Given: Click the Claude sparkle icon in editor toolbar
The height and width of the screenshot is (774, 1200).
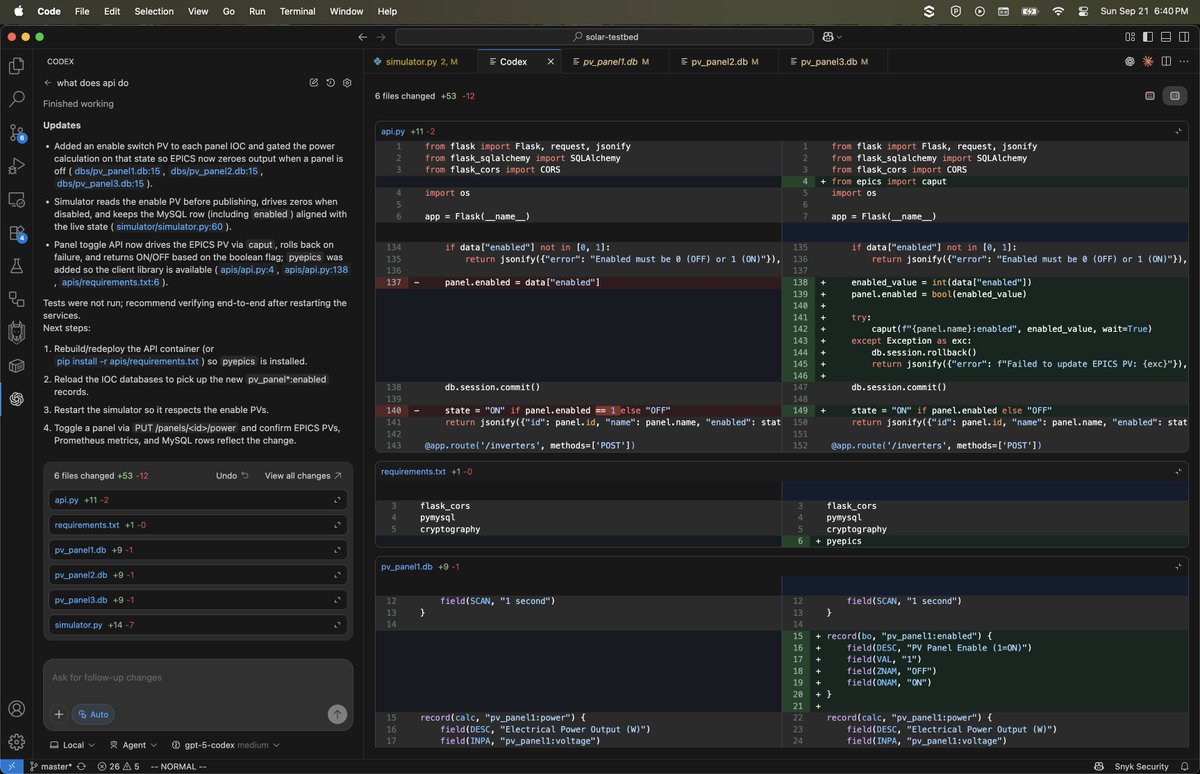Looking at the screenshot, I should pyautogui.click(x=1147, y=62).
